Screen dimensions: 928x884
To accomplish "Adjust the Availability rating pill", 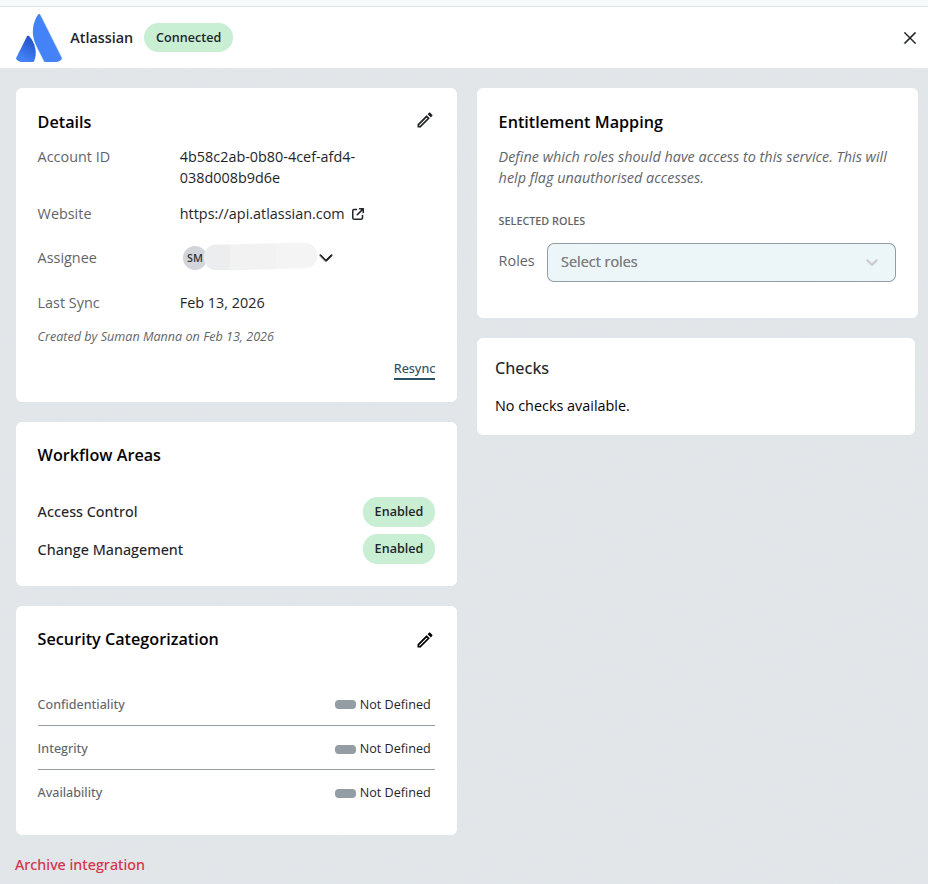I will (347, 792).
